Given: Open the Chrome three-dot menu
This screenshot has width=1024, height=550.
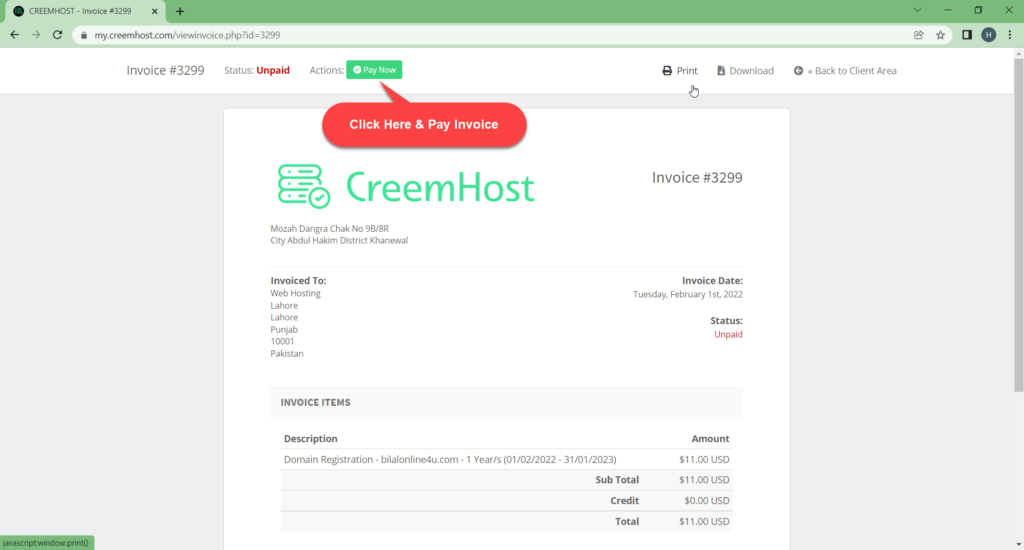Looking at the screenshot, I should pos(1010,35).
